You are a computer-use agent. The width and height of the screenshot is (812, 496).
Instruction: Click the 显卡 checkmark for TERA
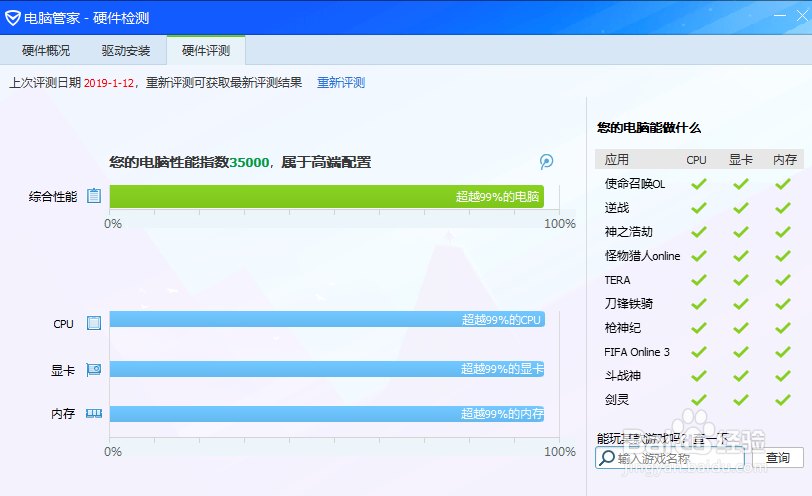coord(741,280)
